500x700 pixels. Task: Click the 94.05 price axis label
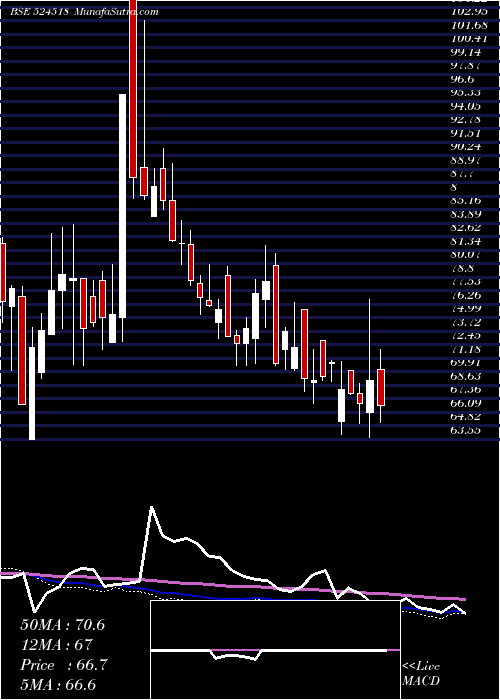point(465,106)
